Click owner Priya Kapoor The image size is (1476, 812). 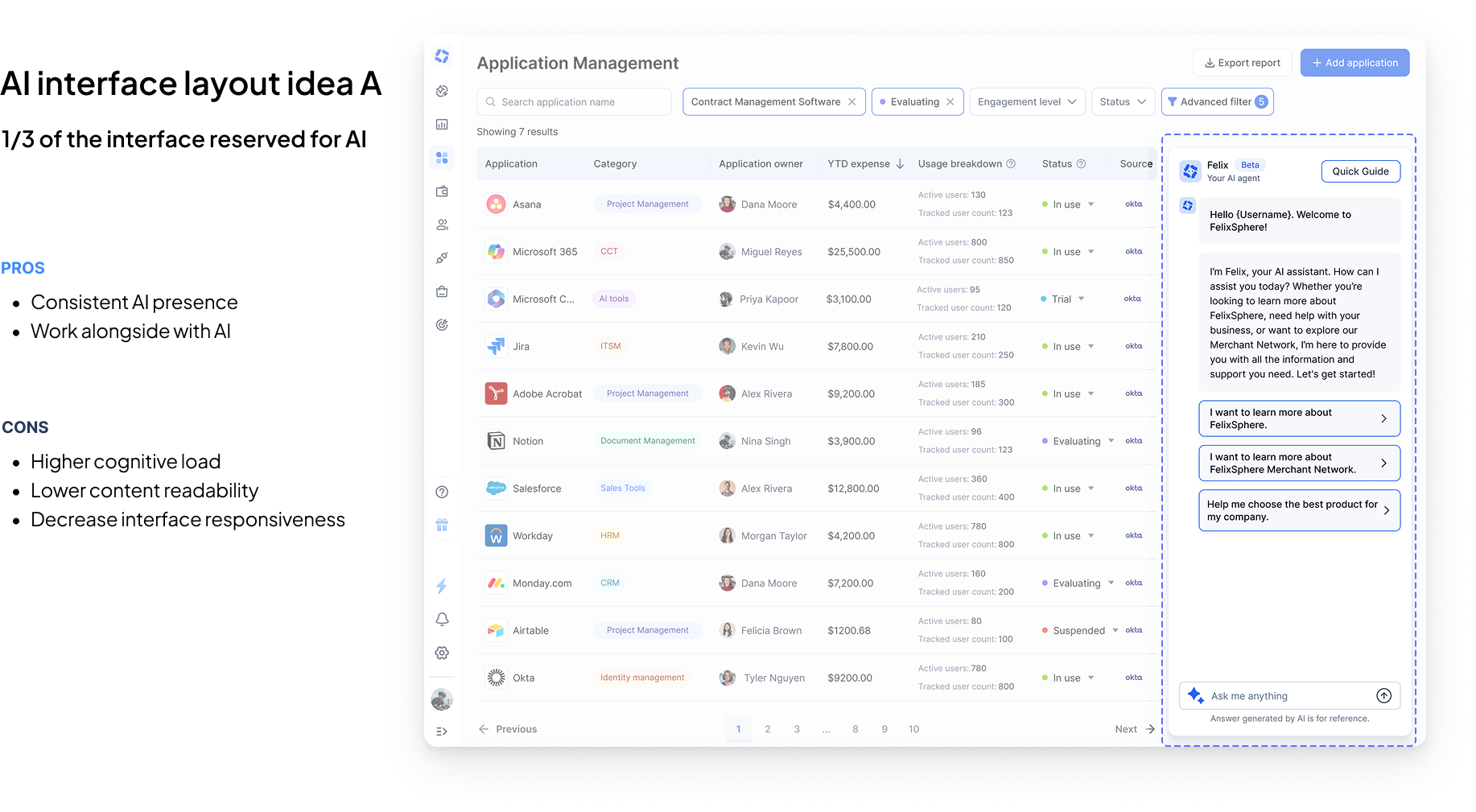(x=769, y=299)
